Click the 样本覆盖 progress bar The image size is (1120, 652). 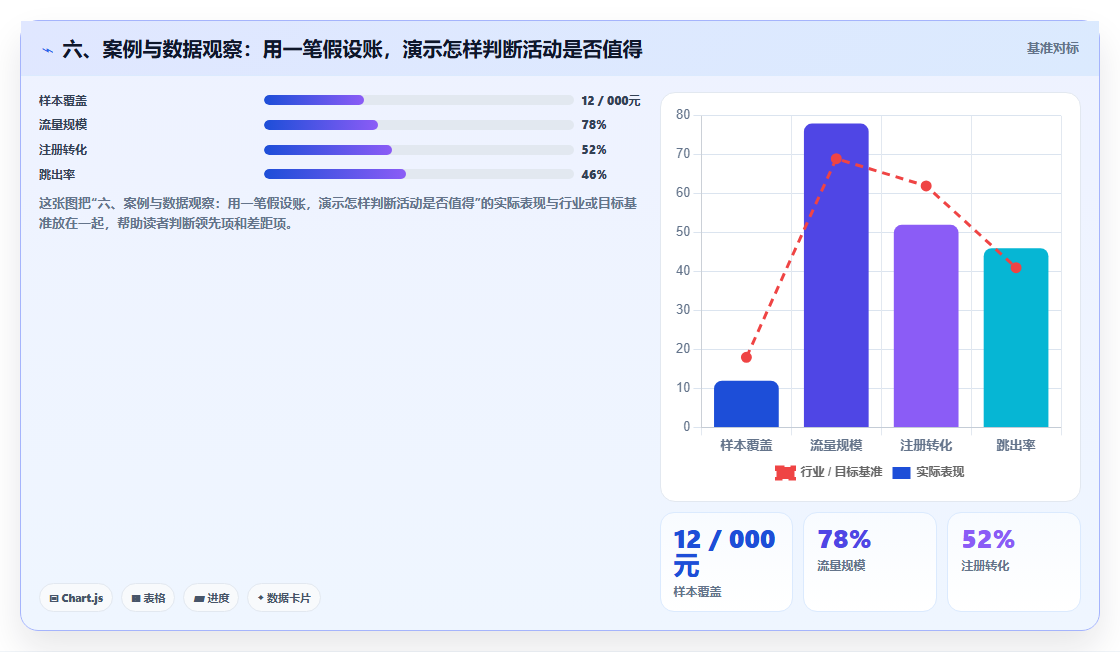point(419,100)
